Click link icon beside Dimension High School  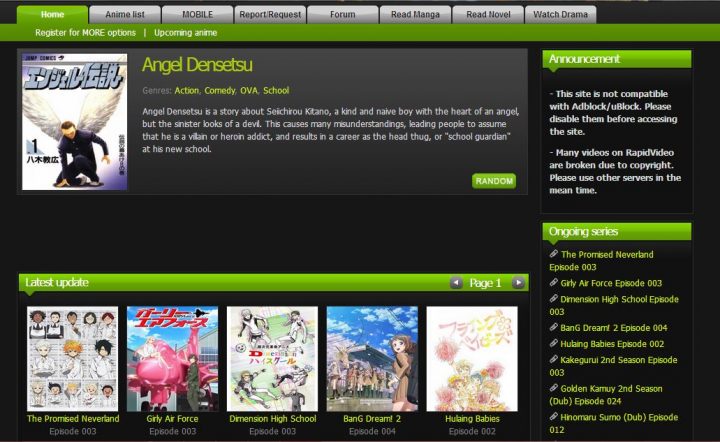tap(554, 299)
